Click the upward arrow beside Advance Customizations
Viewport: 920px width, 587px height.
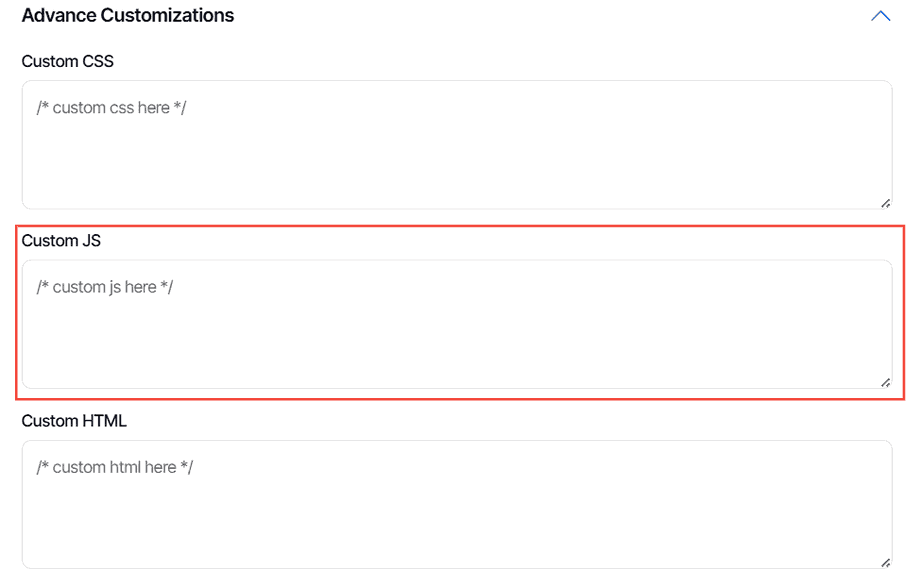(x=880, y=16)
